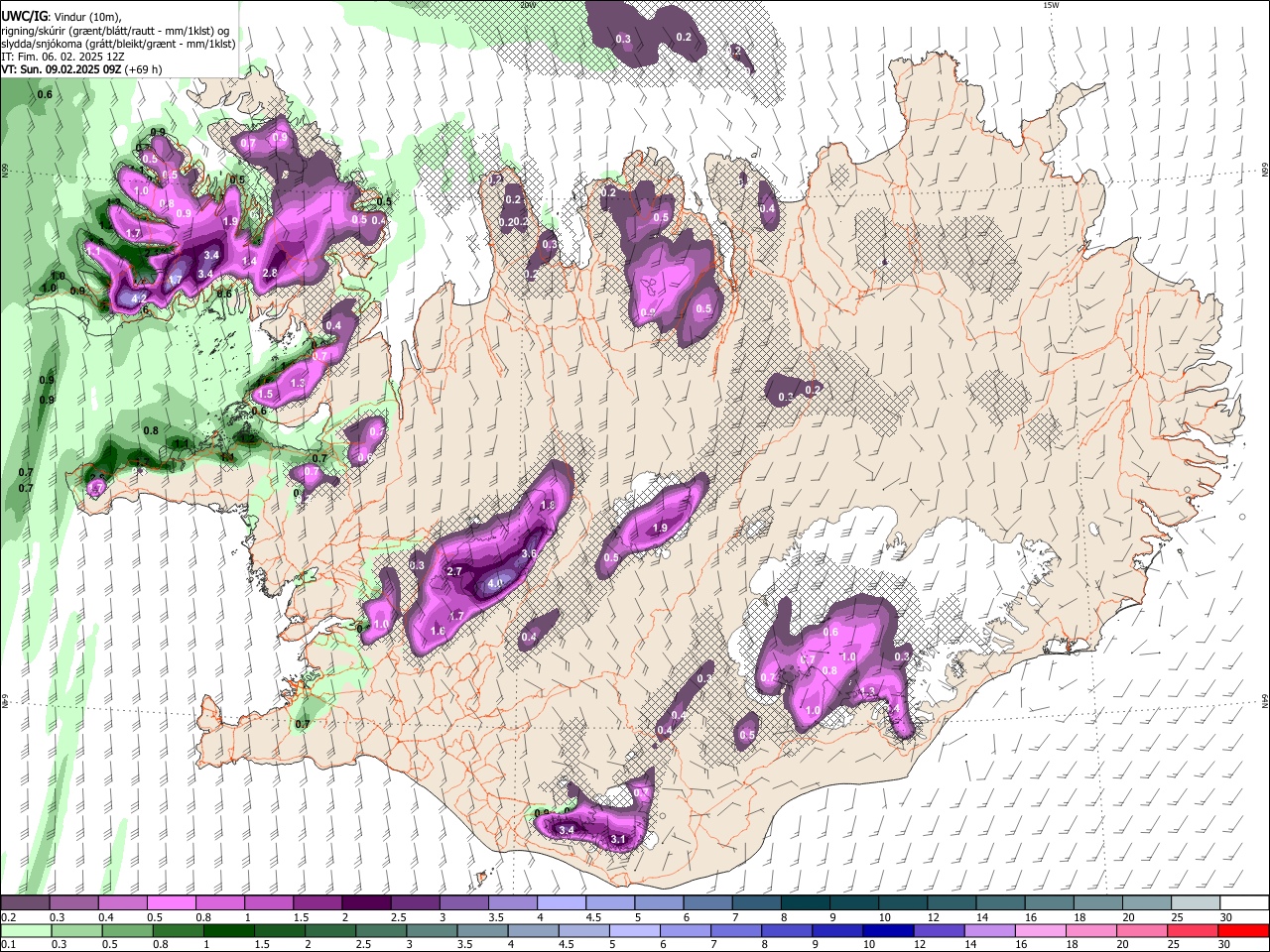The height and width of the screenshot is (952, 1270).
Task: Click the '3.1' value near the south coast
Action: [617, 840]
